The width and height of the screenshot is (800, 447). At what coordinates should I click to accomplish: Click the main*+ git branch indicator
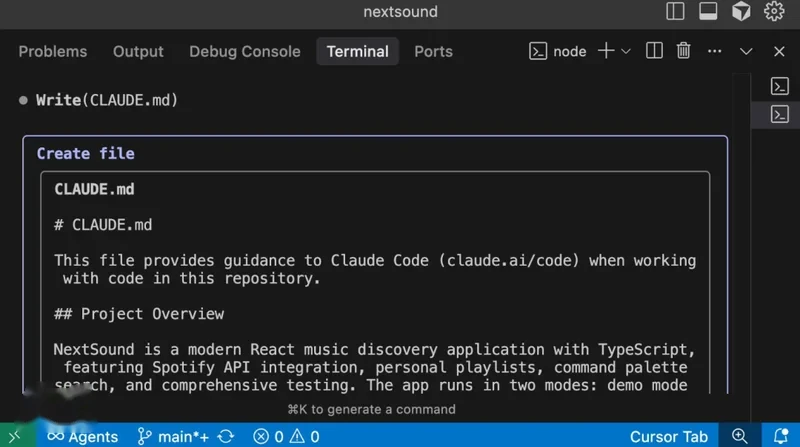pyautogui.click(x=173, y=437)
